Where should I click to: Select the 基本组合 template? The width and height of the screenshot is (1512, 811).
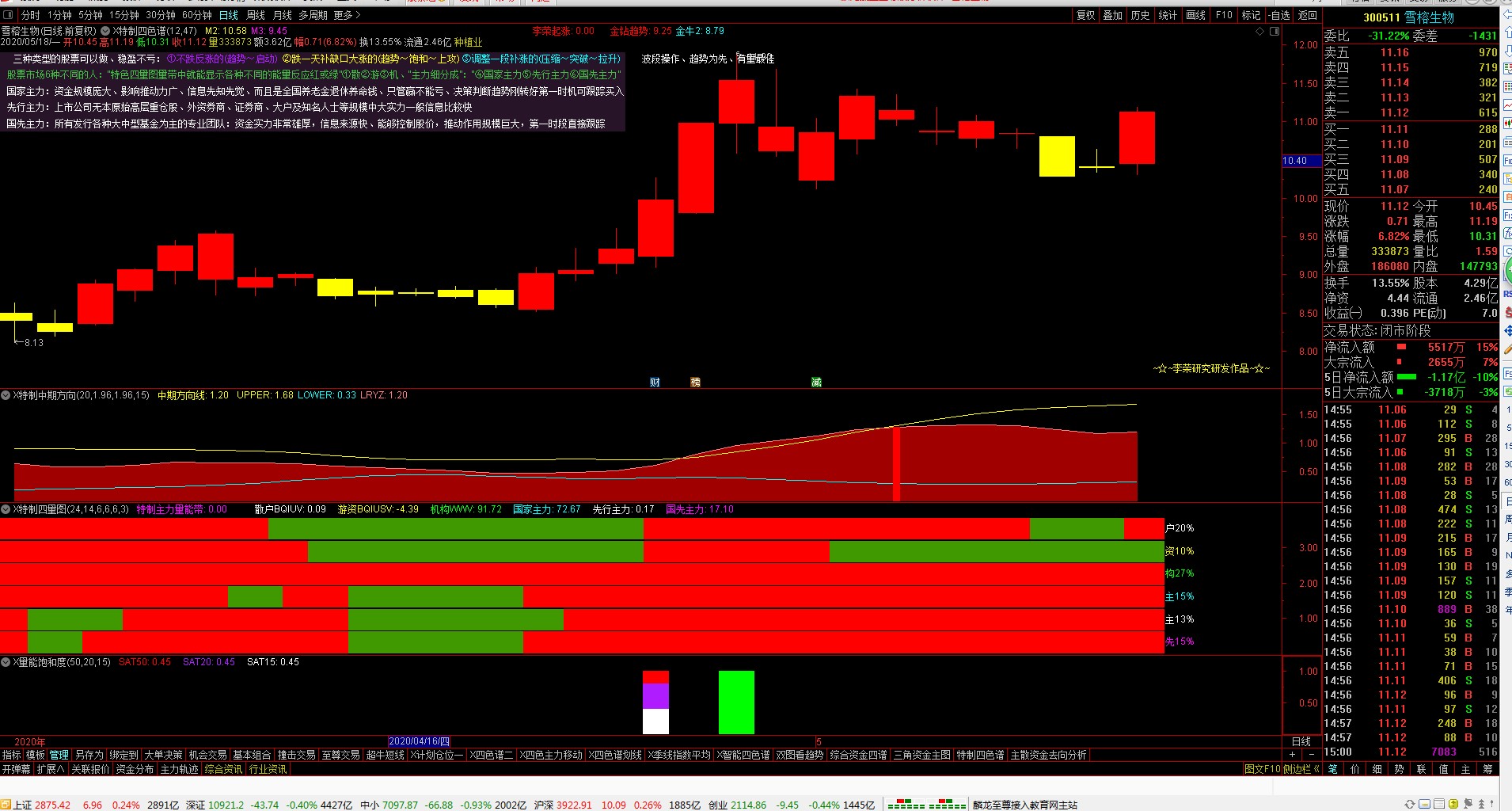(252, 755)
